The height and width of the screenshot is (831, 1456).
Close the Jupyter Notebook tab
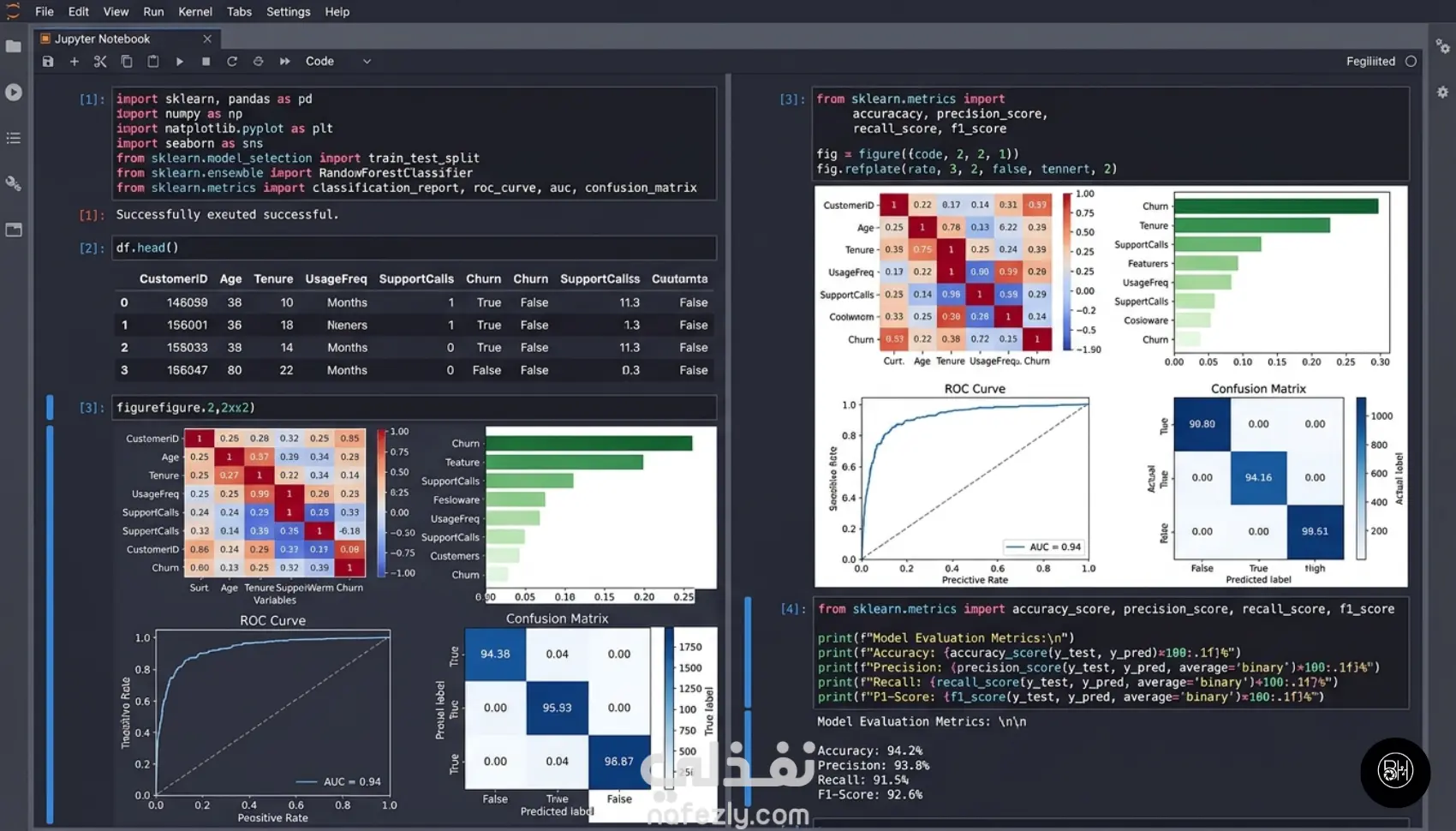pyautogui.click(x=207, y=39)
